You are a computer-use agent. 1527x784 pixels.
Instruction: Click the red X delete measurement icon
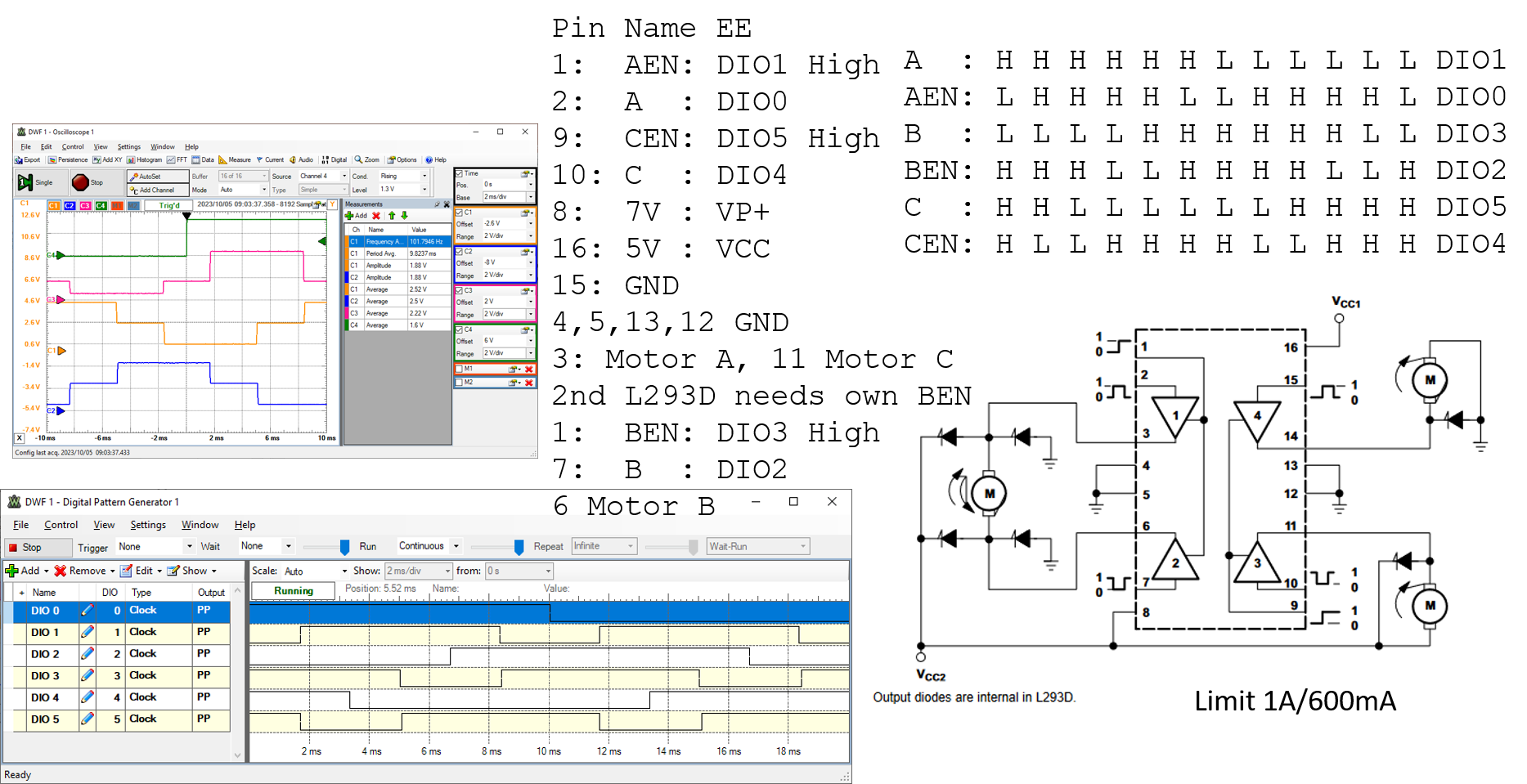[x=376, y=216]
